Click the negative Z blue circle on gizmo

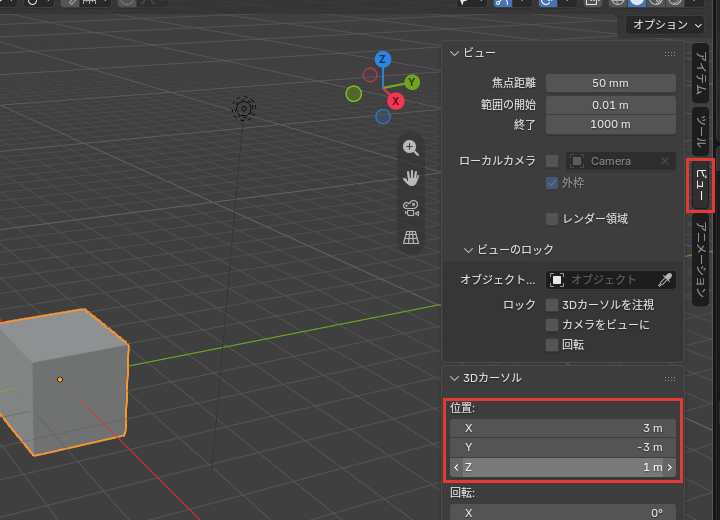pos(383,117)
